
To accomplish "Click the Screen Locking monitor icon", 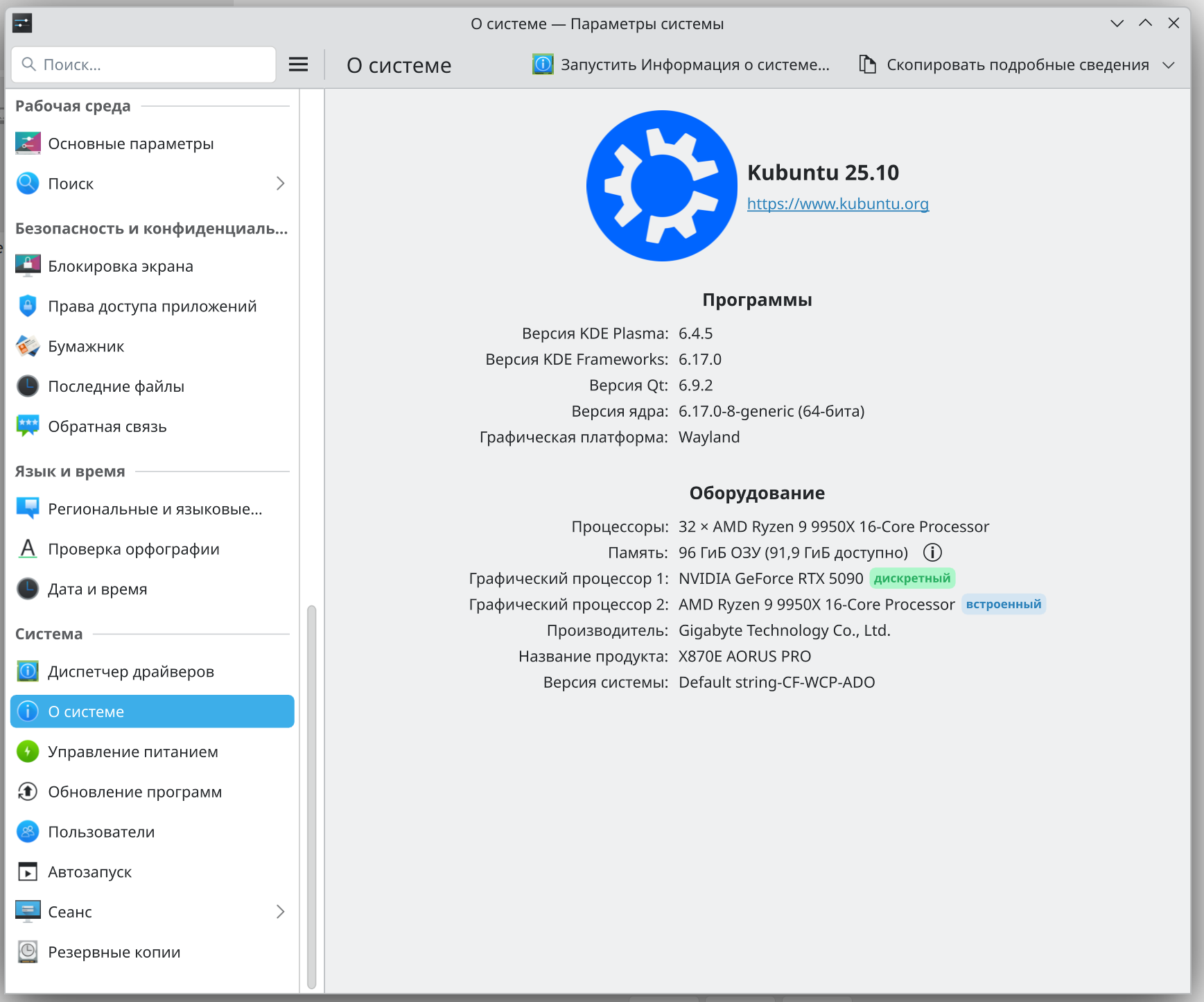I will 28,266.
